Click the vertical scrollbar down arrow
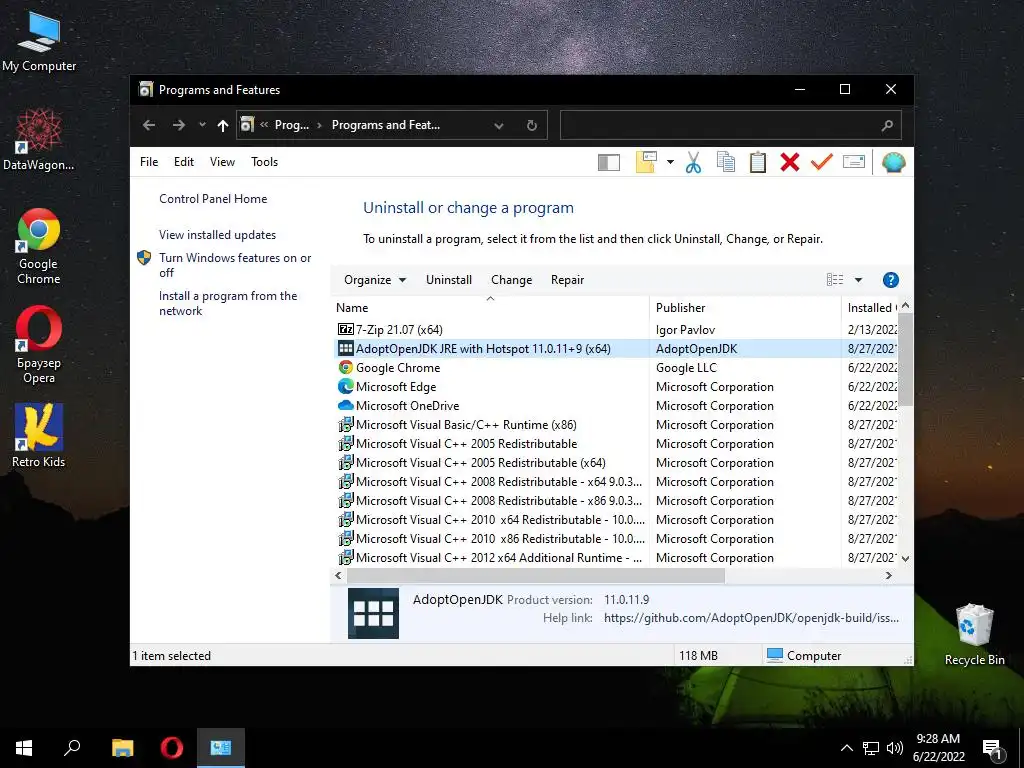This screenshot has width=1024, height=768. coord(905,558)
